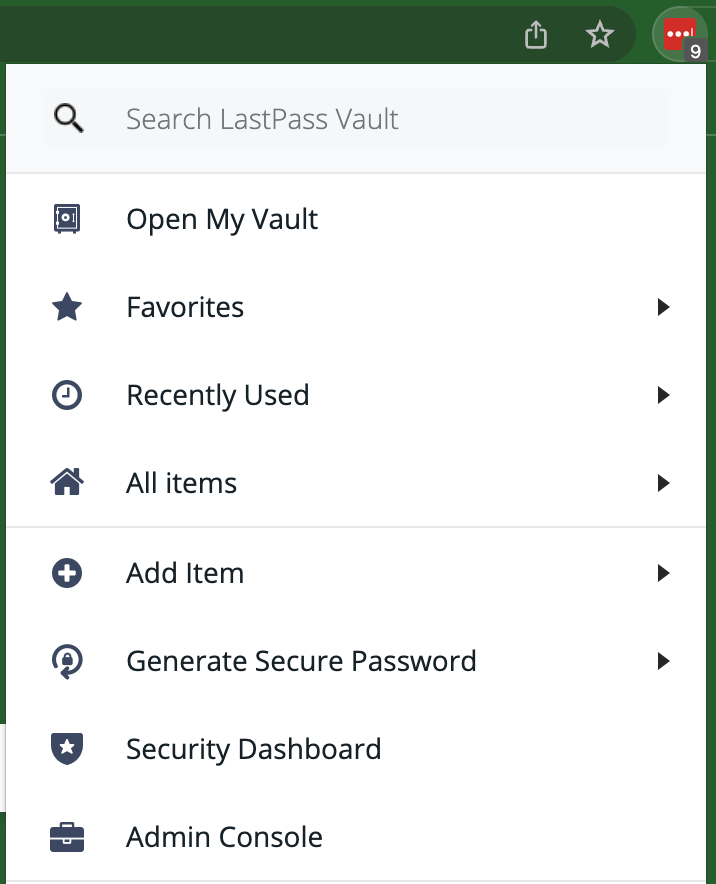The width and height of the screenshot is (716, 884).
Task: Expand the All items submenu arrow
Action: tap(662, 483)
